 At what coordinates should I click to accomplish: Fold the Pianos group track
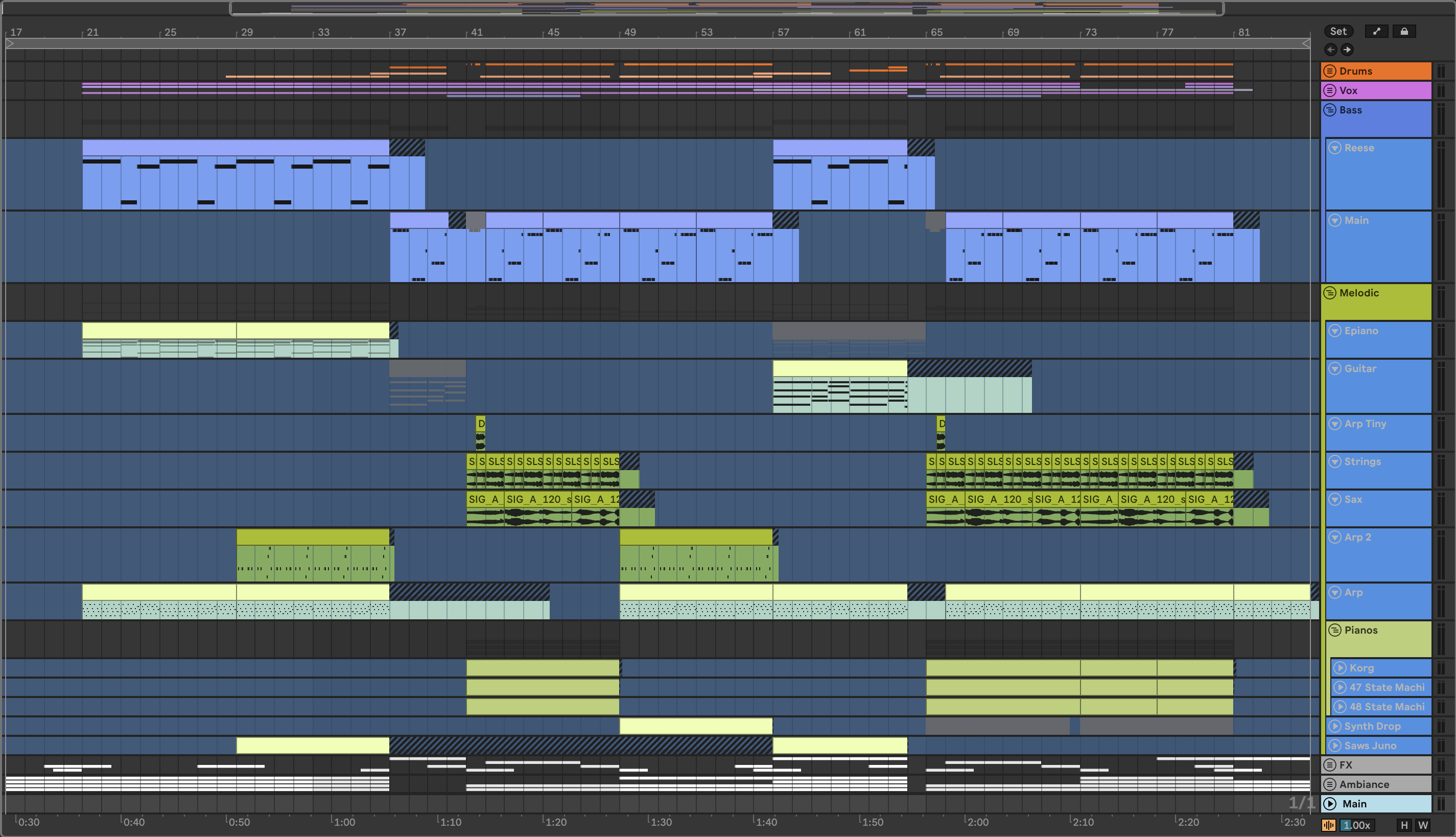1335,630
